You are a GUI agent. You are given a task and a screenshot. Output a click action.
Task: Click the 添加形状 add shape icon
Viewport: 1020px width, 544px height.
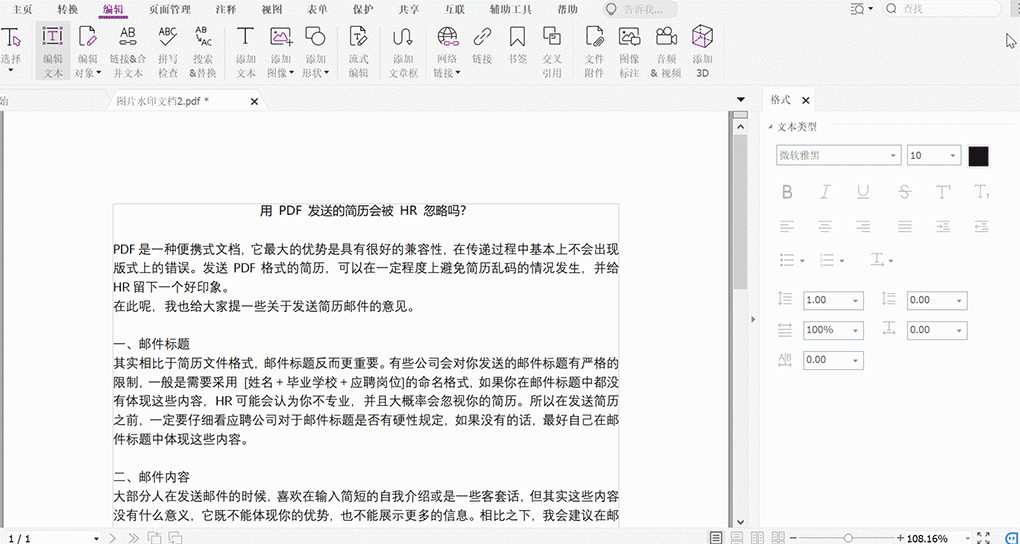pos(315,38)
